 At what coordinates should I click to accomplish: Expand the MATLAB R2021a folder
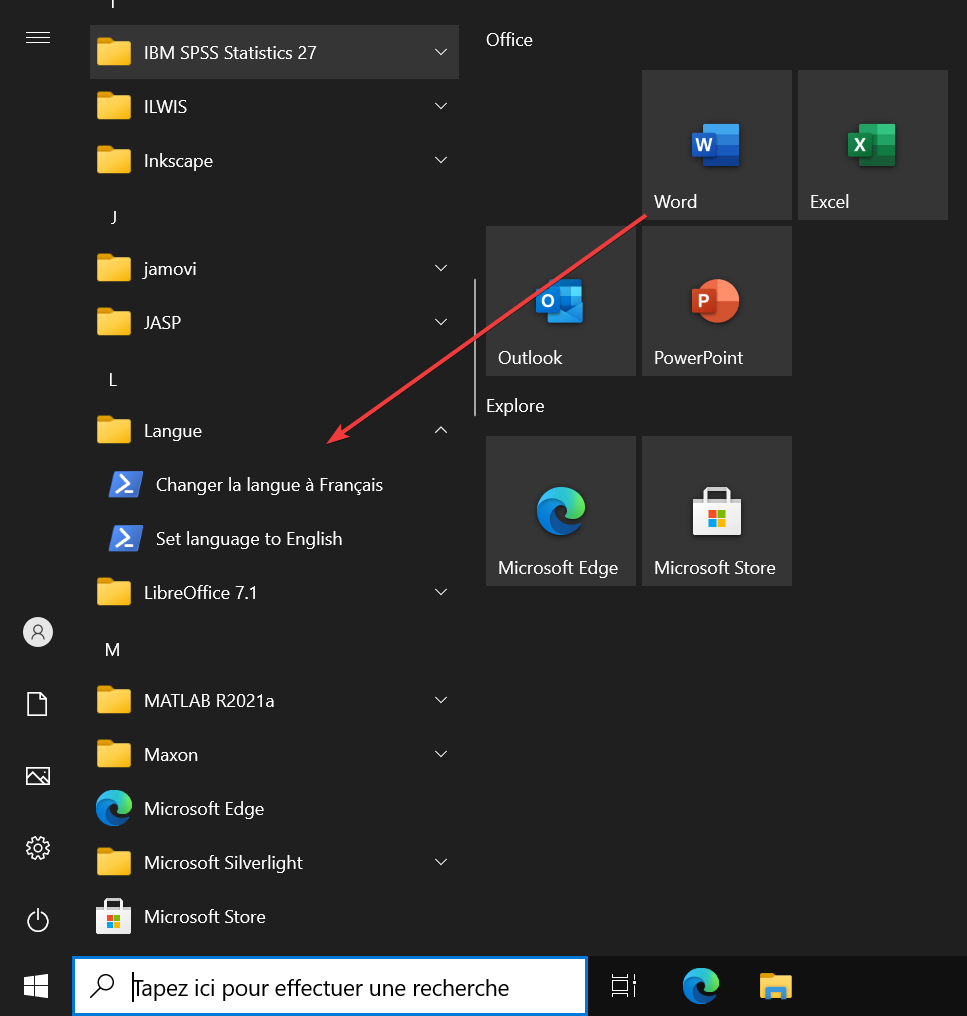(x=274, y=701)
